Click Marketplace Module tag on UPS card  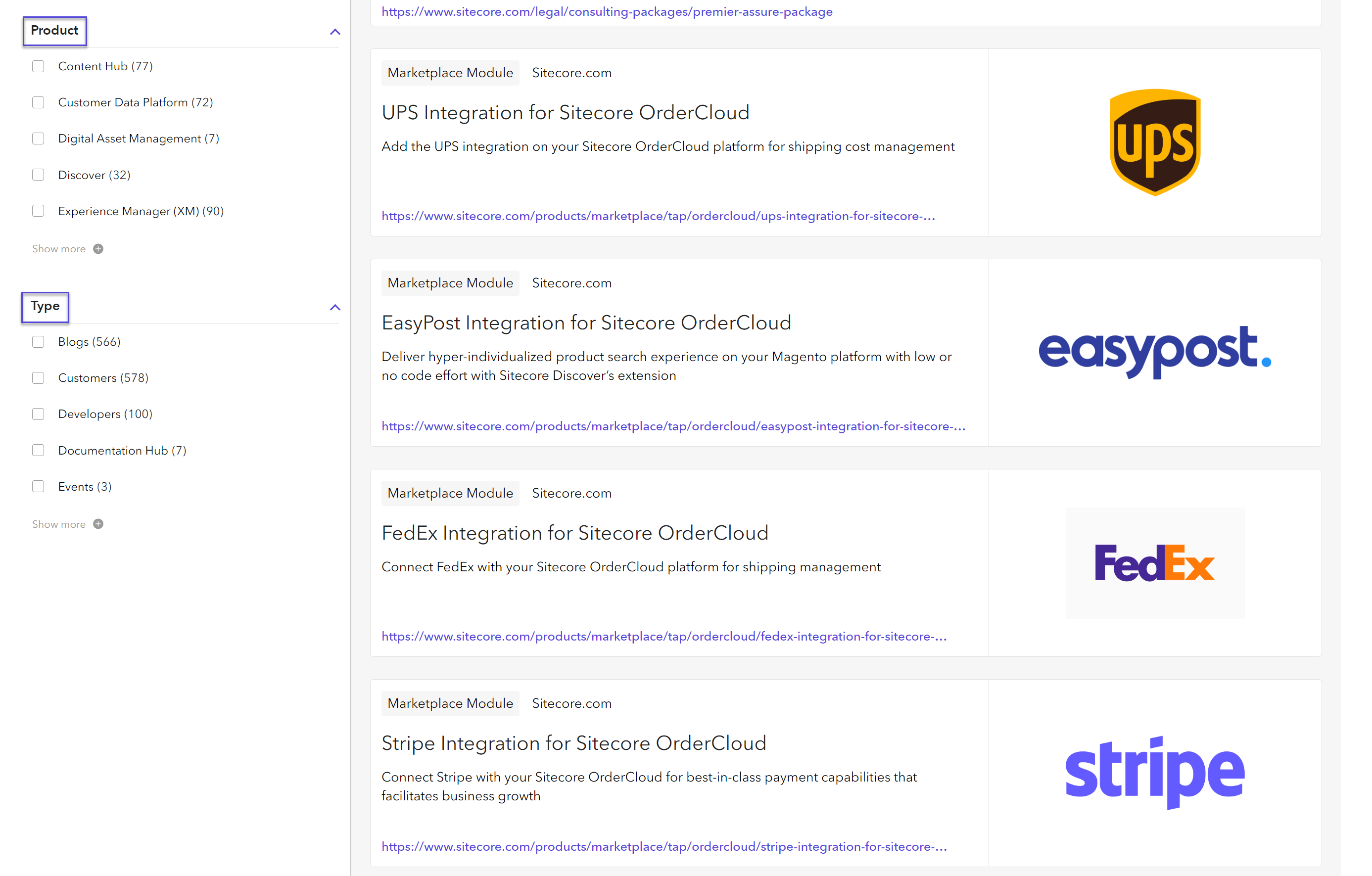(x=450, y=73)
